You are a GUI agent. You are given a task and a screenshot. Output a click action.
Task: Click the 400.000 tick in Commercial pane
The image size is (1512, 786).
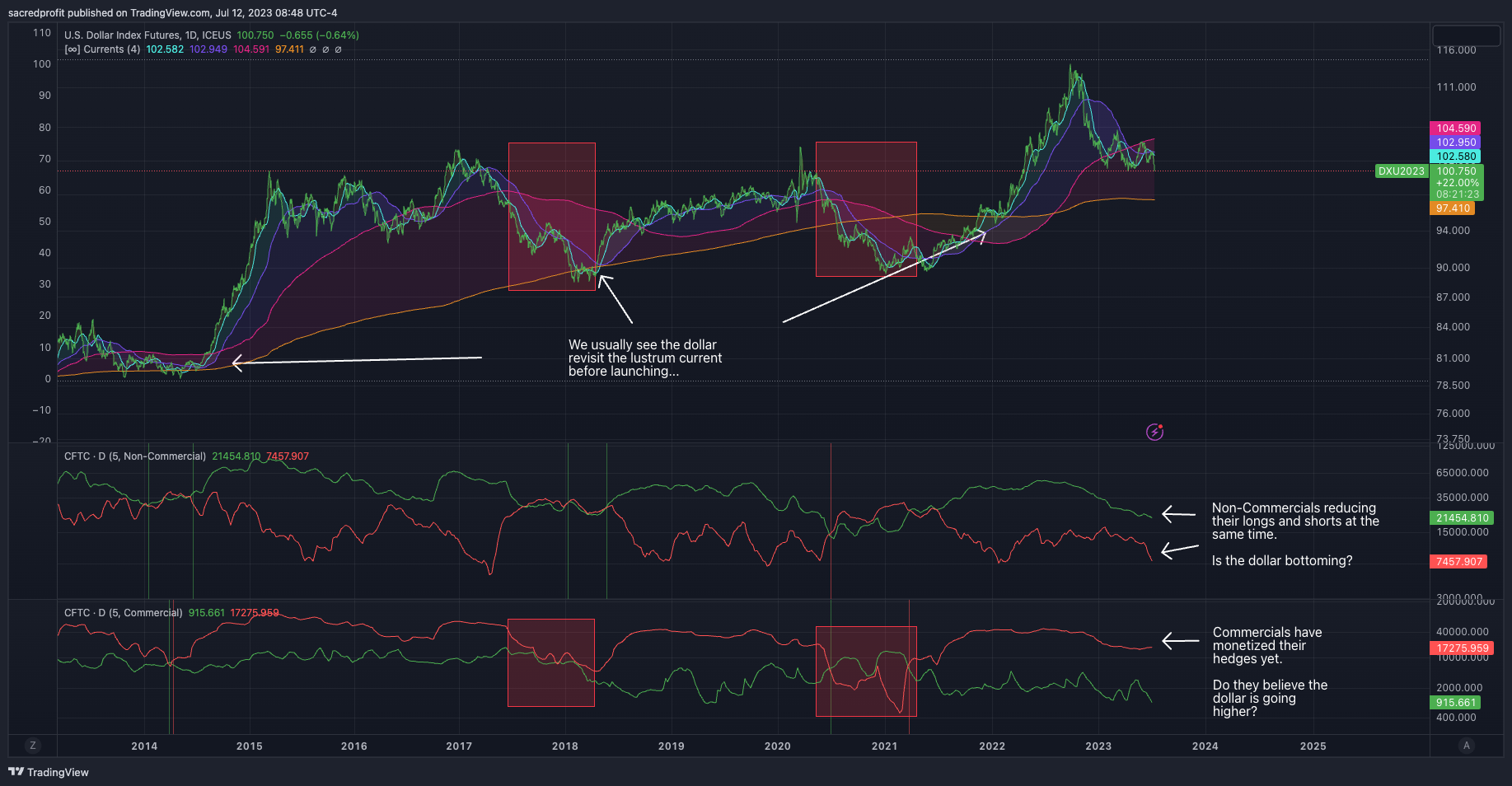(1457, 718)
